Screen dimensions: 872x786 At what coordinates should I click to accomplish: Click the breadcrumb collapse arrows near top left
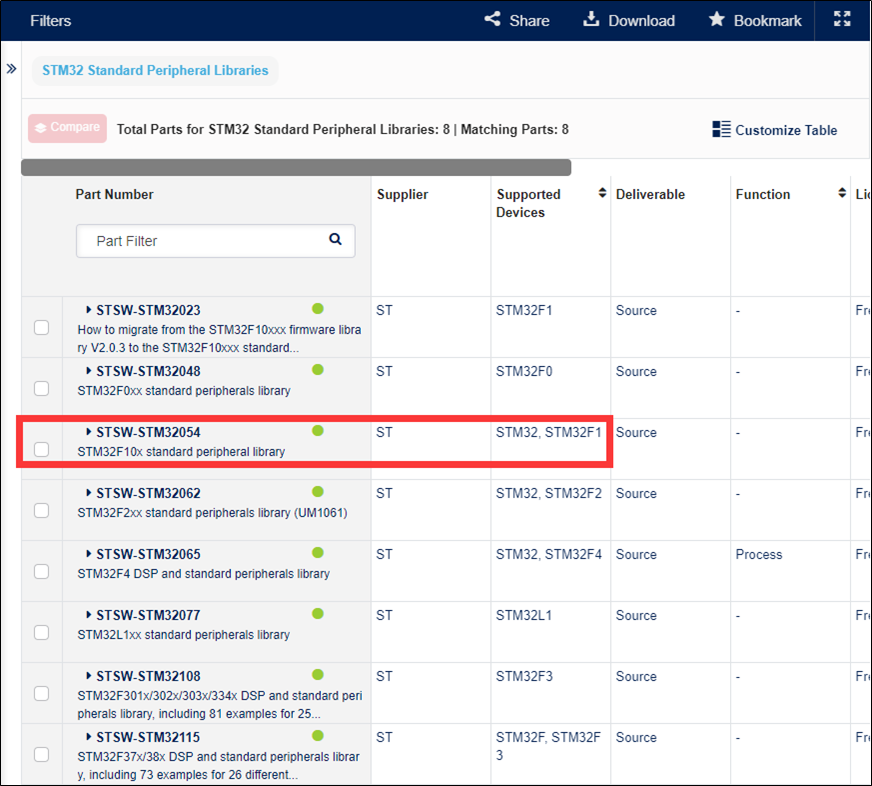(x=12, y=70)
